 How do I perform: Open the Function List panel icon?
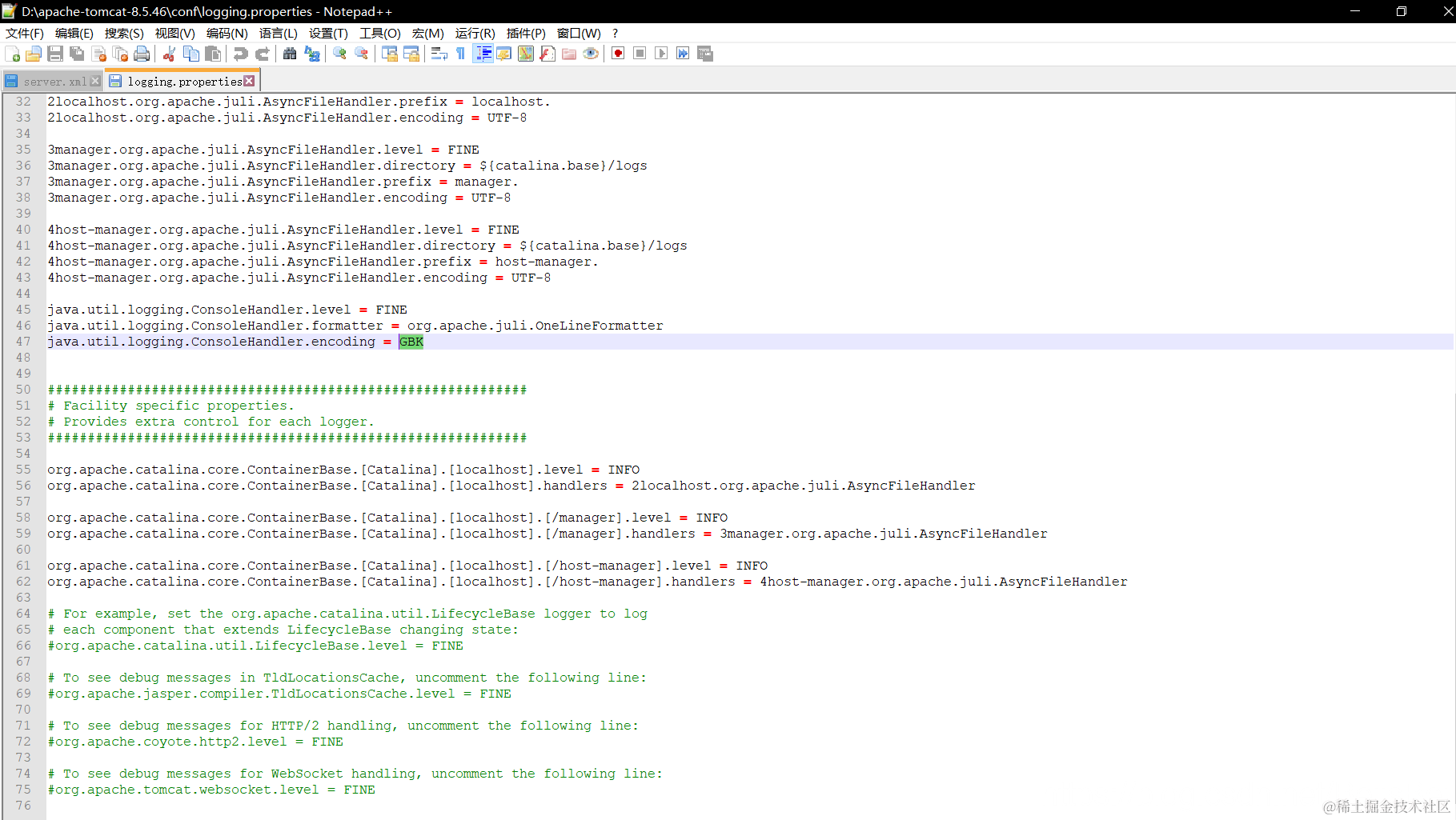[548, 54]
